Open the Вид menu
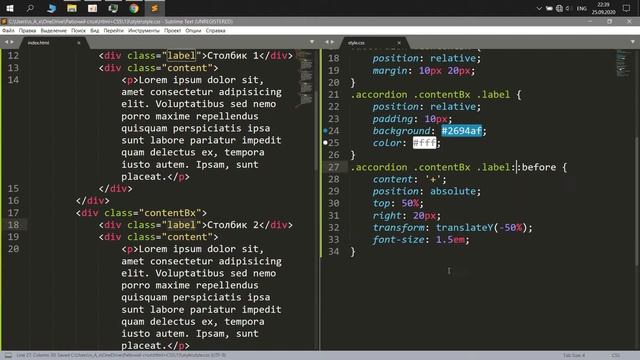Image resolution: width=640 pixels, height=360 pixels. coord(95,31)
